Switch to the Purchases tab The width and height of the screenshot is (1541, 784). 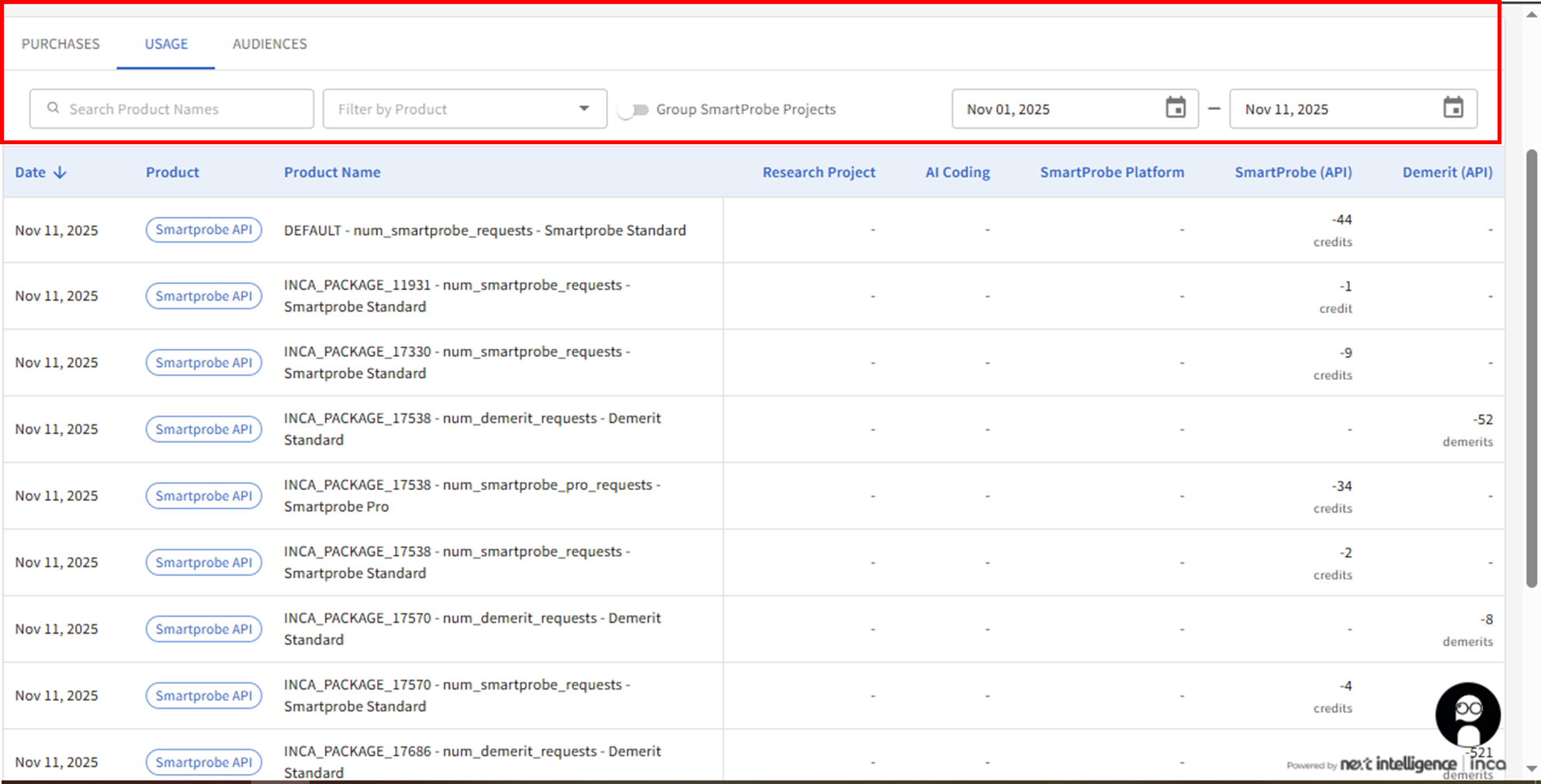(61, 44)
